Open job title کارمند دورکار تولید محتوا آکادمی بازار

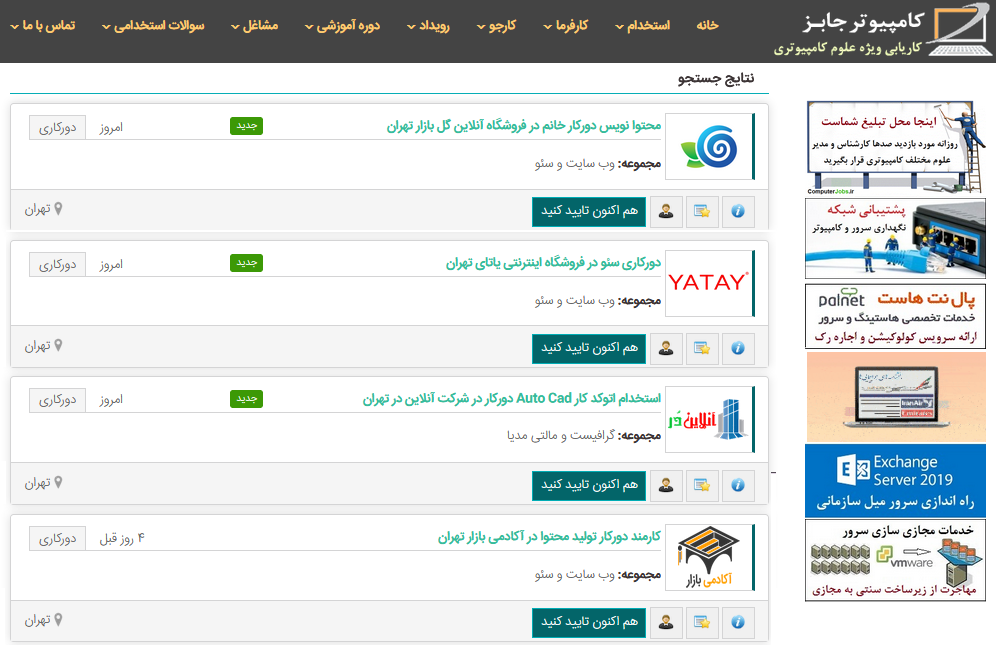click(x=549, y=537)
